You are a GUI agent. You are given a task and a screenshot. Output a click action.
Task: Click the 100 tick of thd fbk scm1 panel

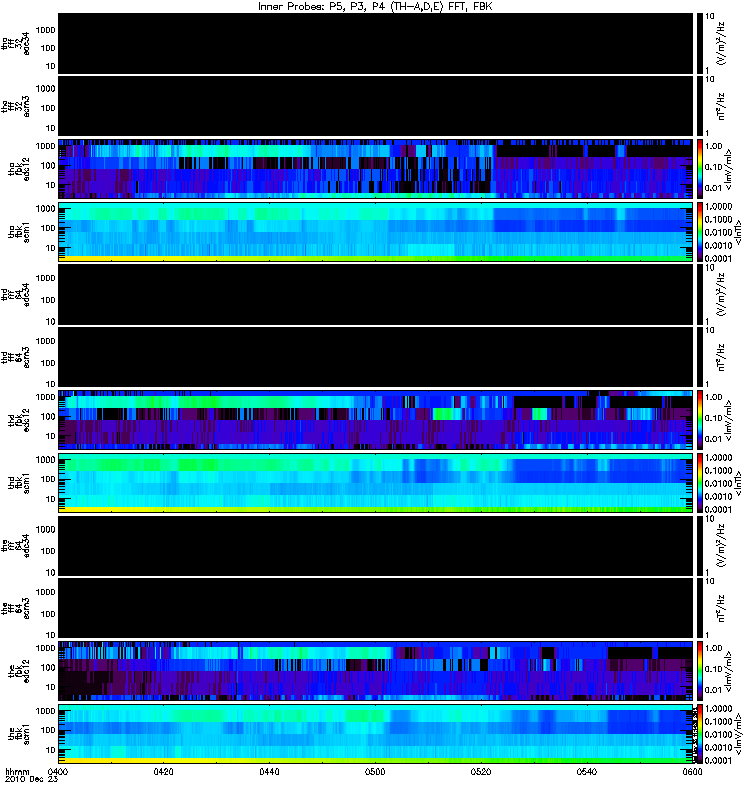pos(47,479)
